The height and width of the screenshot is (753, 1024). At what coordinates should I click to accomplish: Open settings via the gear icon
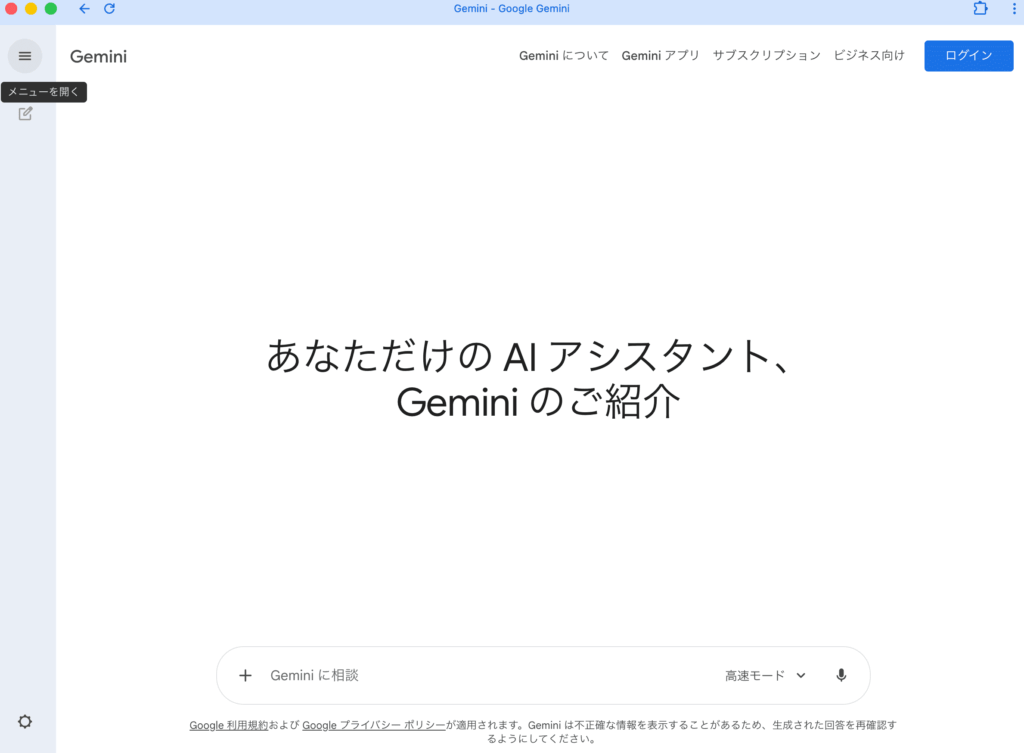pyautogui.click(x=24, y=721)
